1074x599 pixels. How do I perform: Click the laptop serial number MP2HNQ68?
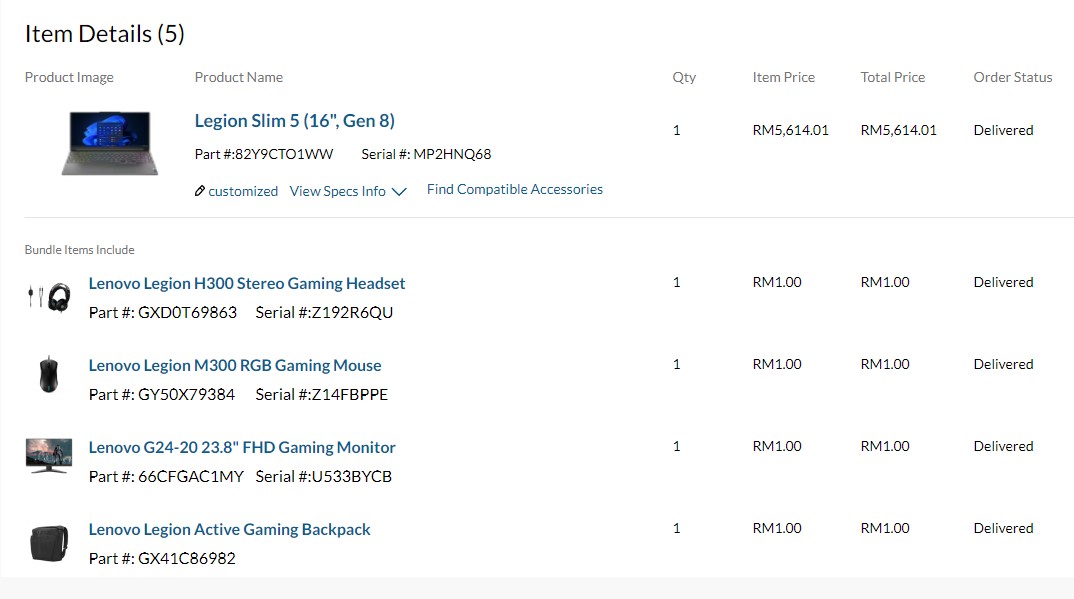pos(452,154)
